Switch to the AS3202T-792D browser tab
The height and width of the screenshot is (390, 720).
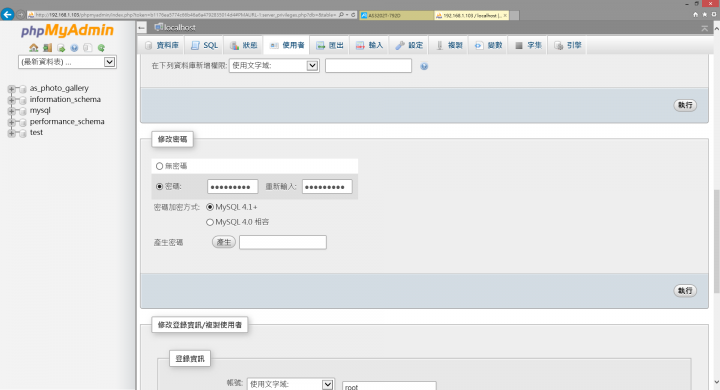[x=396, y=16]
